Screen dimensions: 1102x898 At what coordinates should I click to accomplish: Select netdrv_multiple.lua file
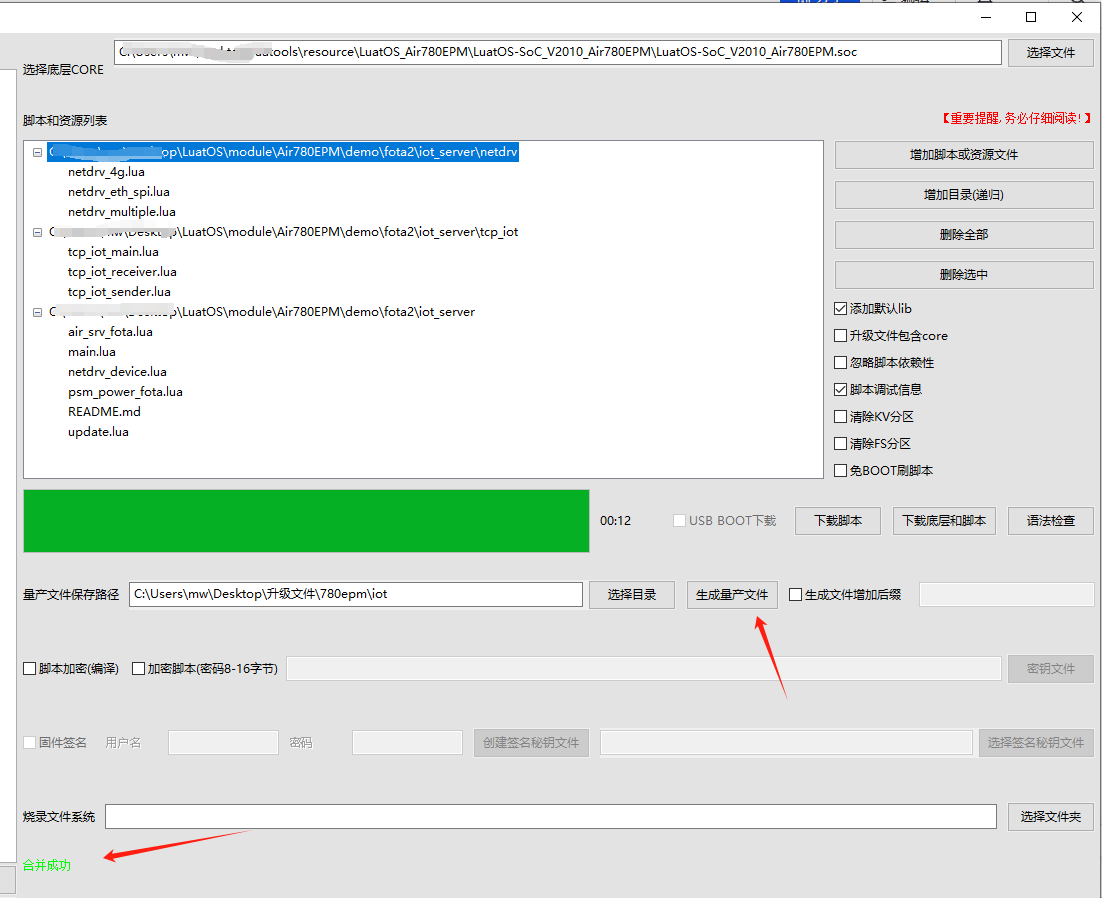[122, 212]
